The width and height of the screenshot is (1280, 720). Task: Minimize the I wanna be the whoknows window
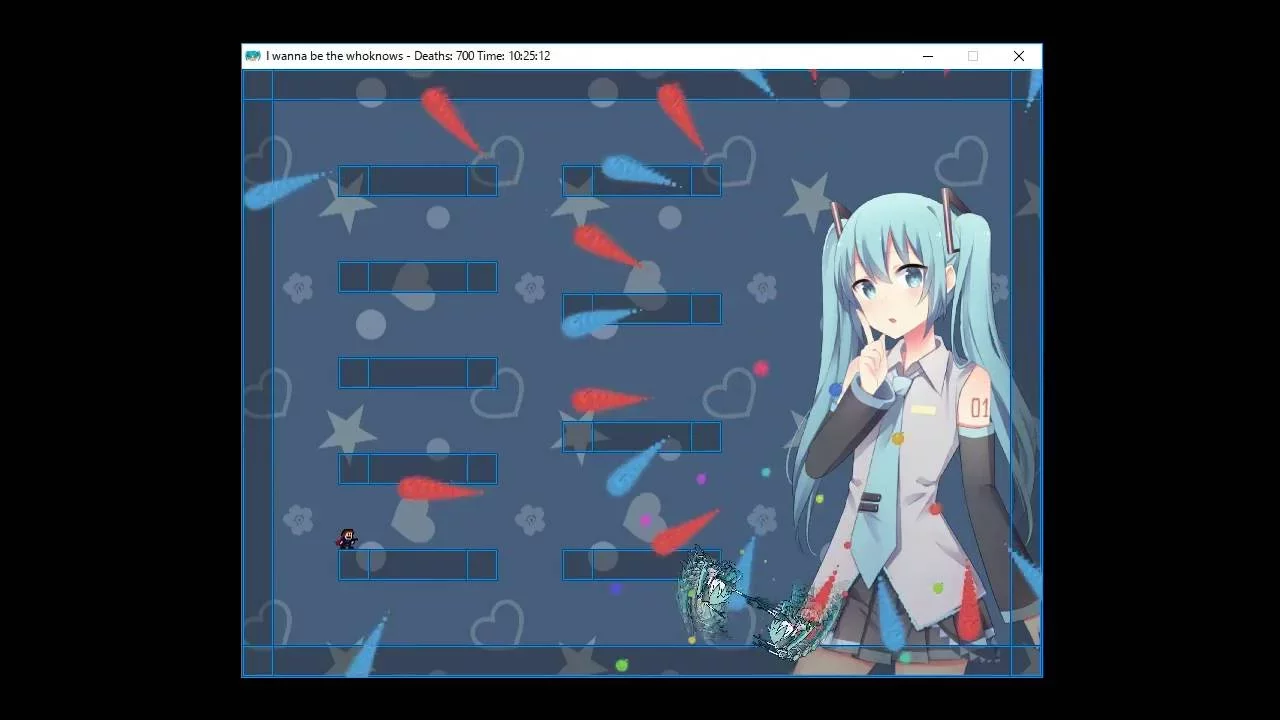pyautogui.click(x=928, y=56)
